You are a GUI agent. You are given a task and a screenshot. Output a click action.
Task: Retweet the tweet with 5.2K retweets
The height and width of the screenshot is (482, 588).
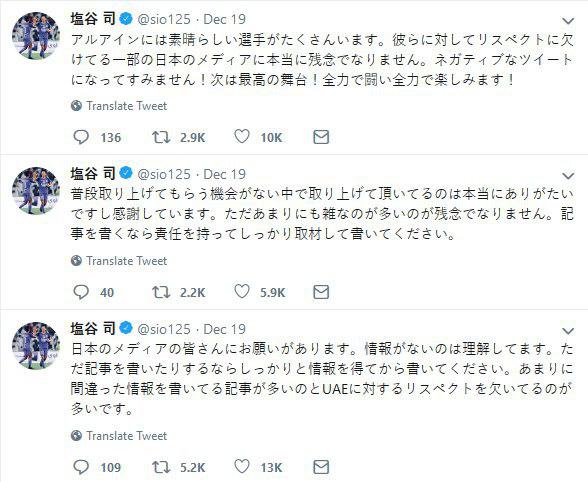pyautogui.click(x=161, y=467)
